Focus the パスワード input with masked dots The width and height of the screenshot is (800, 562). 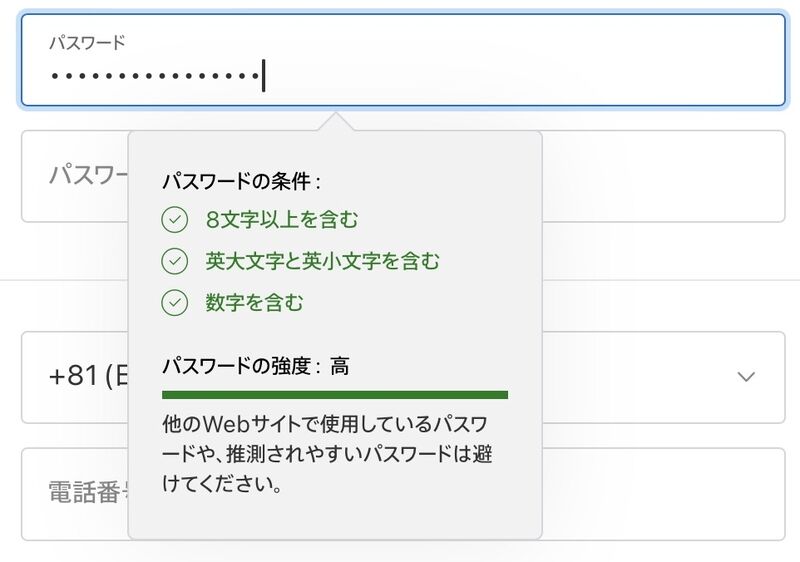[x=403, y=60]
